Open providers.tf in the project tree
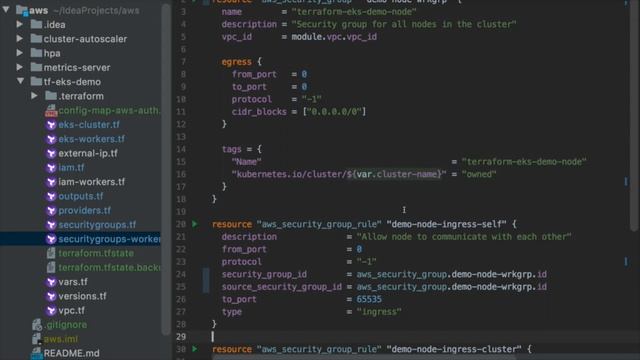The image size is (640, 360). pos(84,211)
